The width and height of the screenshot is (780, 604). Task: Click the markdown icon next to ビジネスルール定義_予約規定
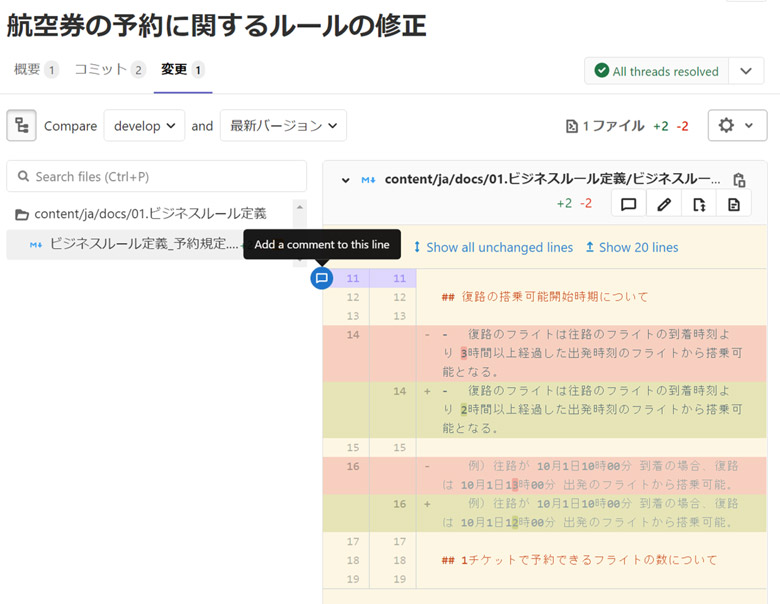tap(36, 244)
